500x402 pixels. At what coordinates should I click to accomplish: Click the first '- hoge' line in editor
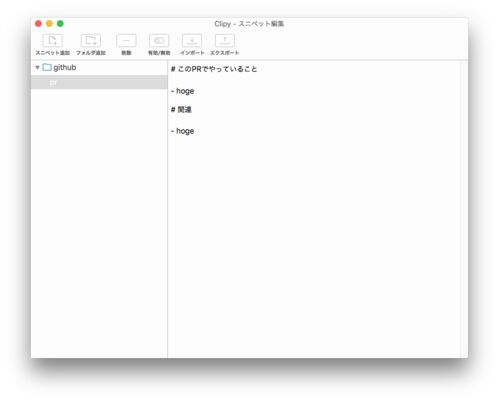tap(182, 91)
